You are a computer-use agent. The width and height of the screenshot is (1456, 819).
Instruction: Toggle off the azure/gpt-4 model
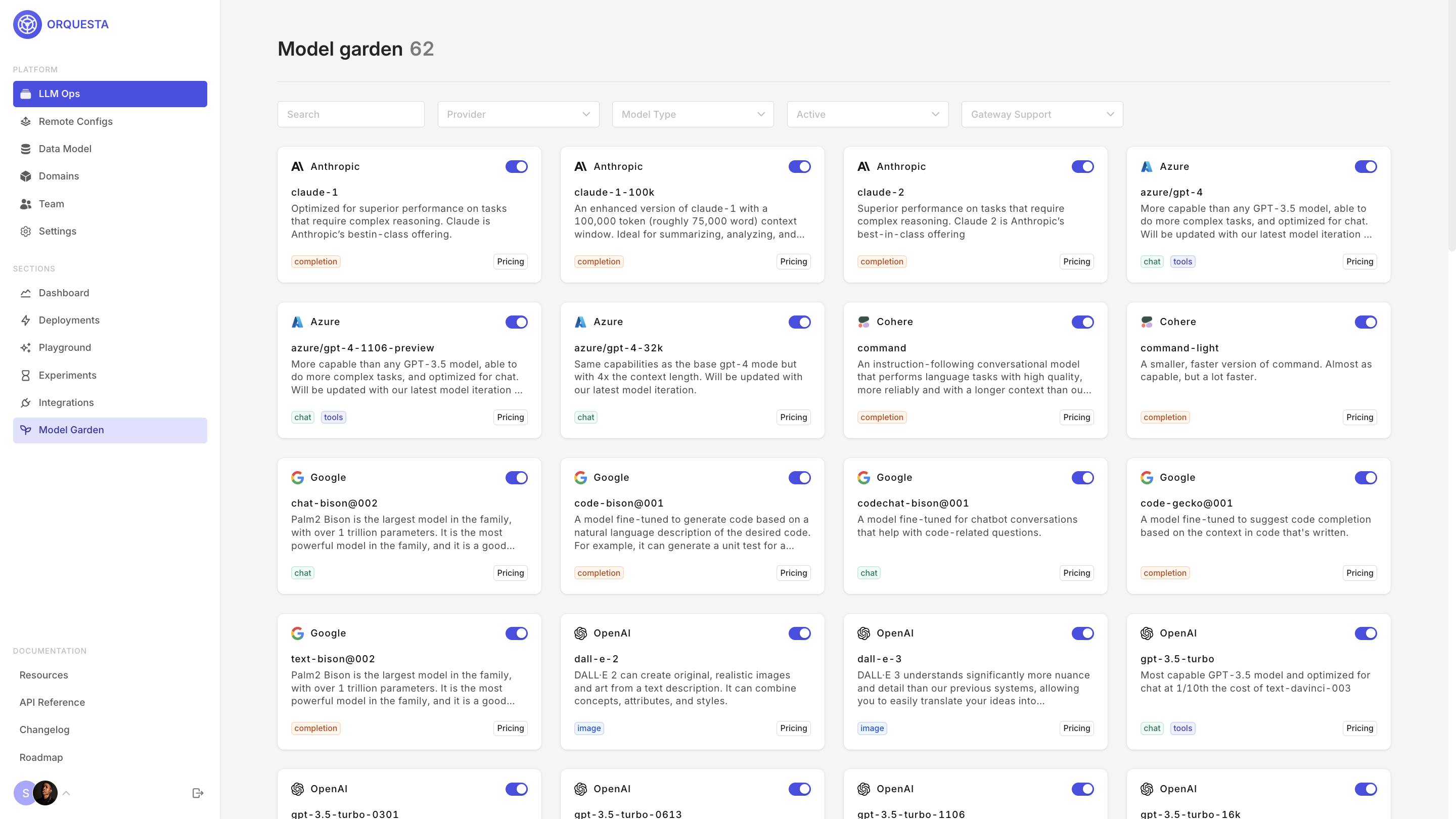point(1366,167)
